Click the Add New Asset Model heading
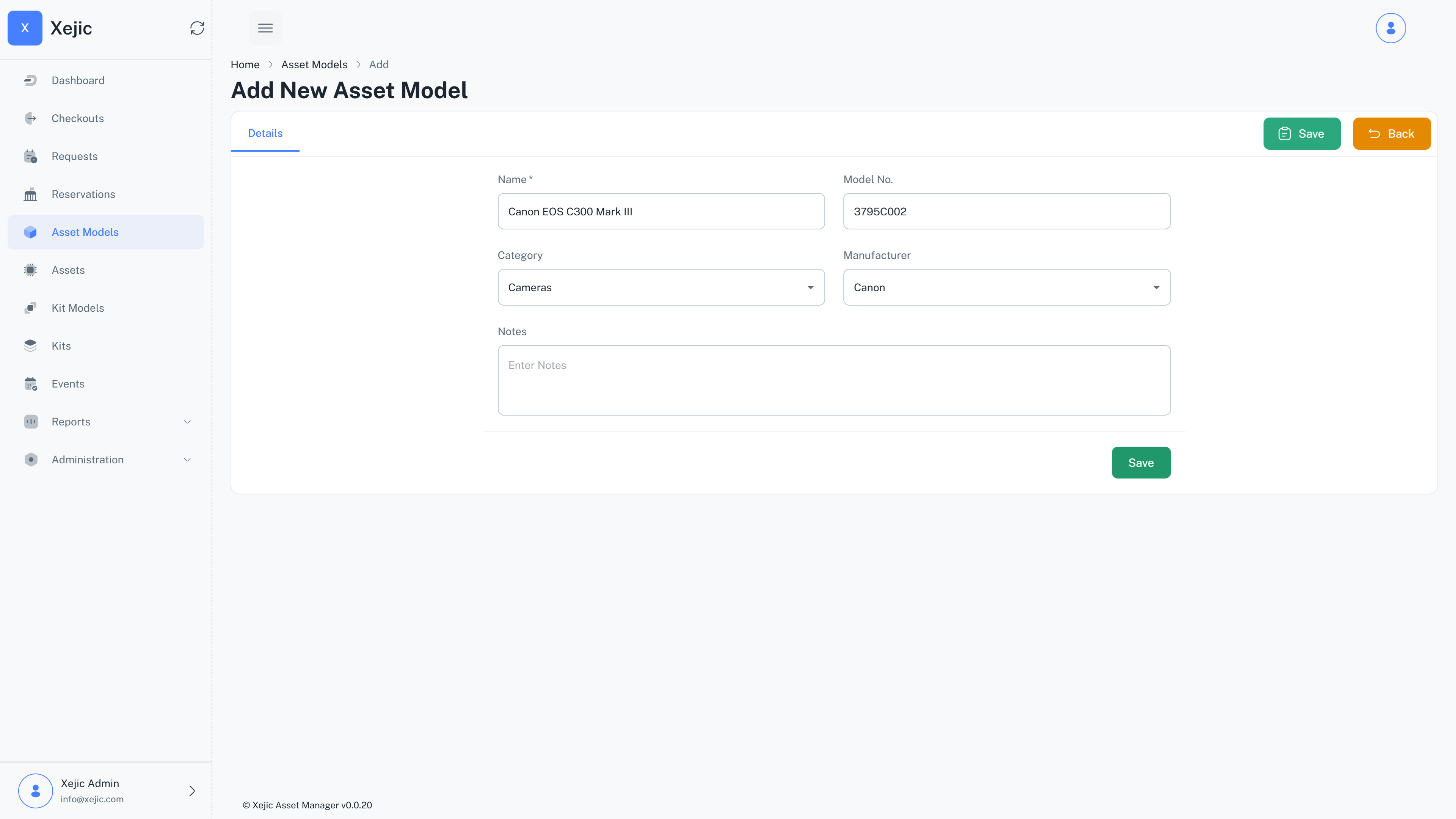This screenshot has height=819, width=1456. coord(349,91)
